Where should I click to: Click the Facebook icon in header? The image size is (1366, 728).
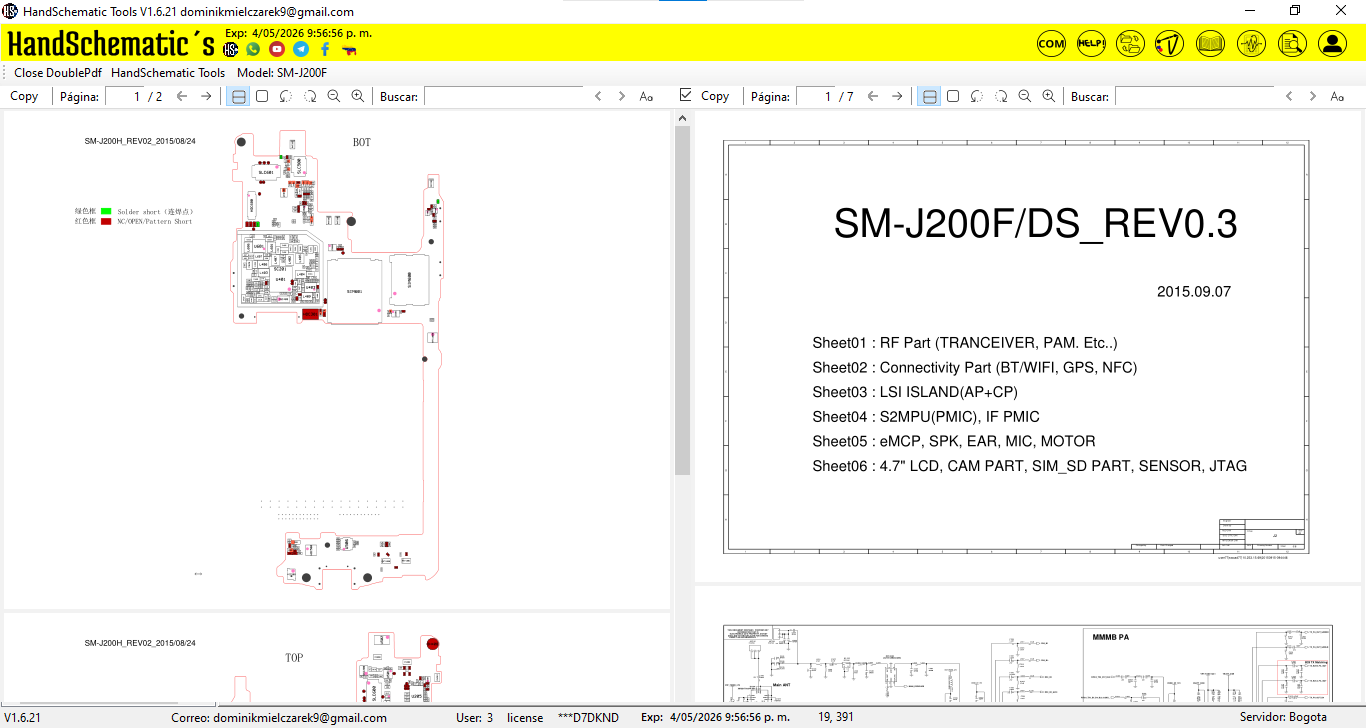pyautogui.click(x=325, y=49)
